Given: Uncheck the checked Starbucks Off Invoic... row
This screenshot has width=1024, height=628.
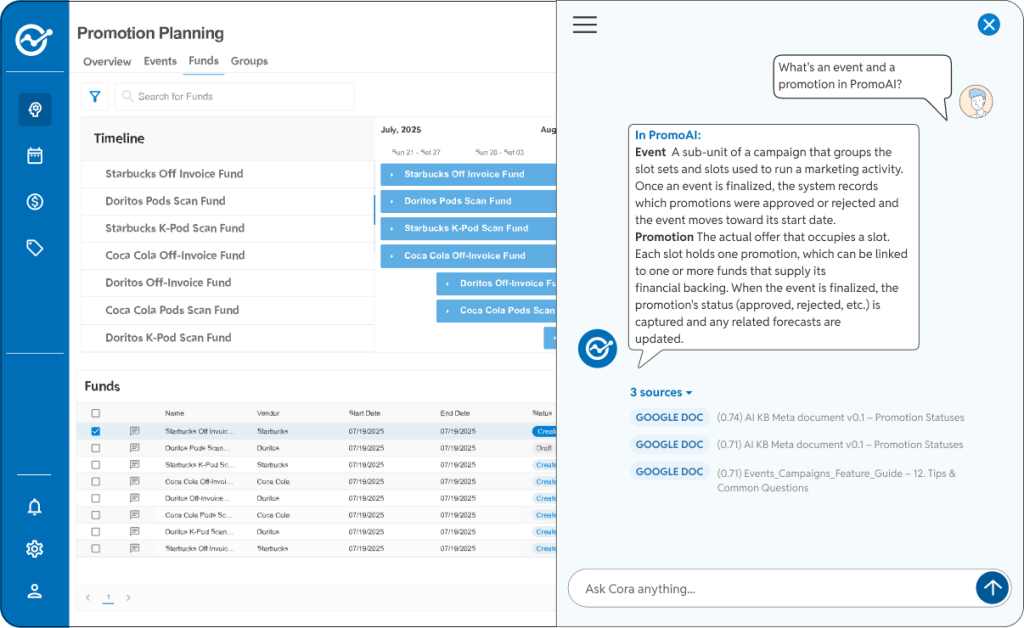Looking at the screenshot, I should [96, 431].
